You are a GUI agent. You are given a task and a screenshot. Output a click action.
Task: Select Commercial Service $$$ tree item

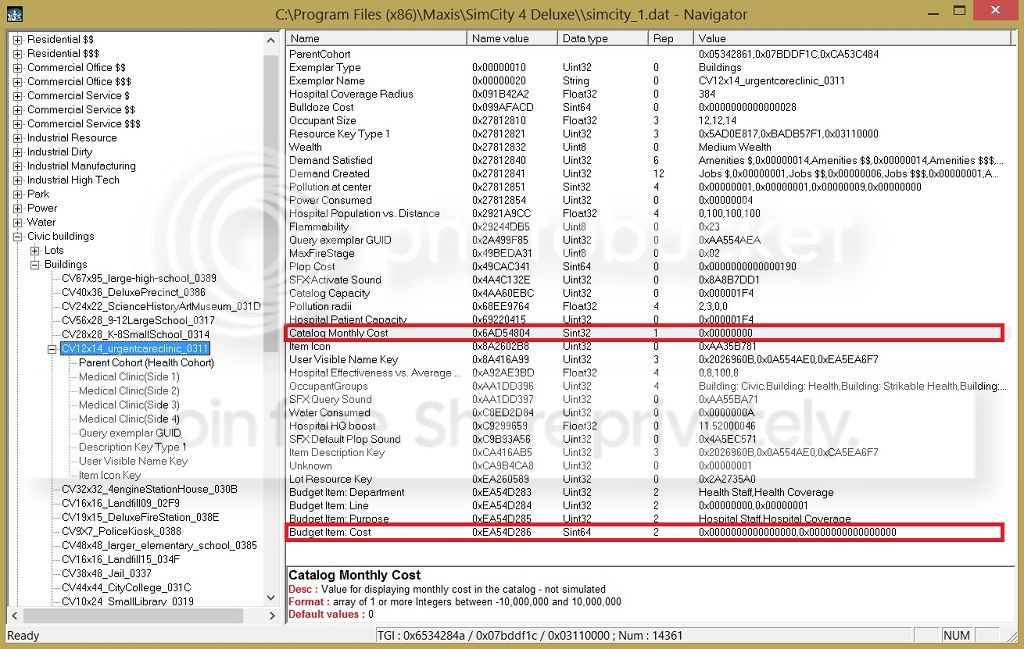pyautogui.click(x=84, y=124)
